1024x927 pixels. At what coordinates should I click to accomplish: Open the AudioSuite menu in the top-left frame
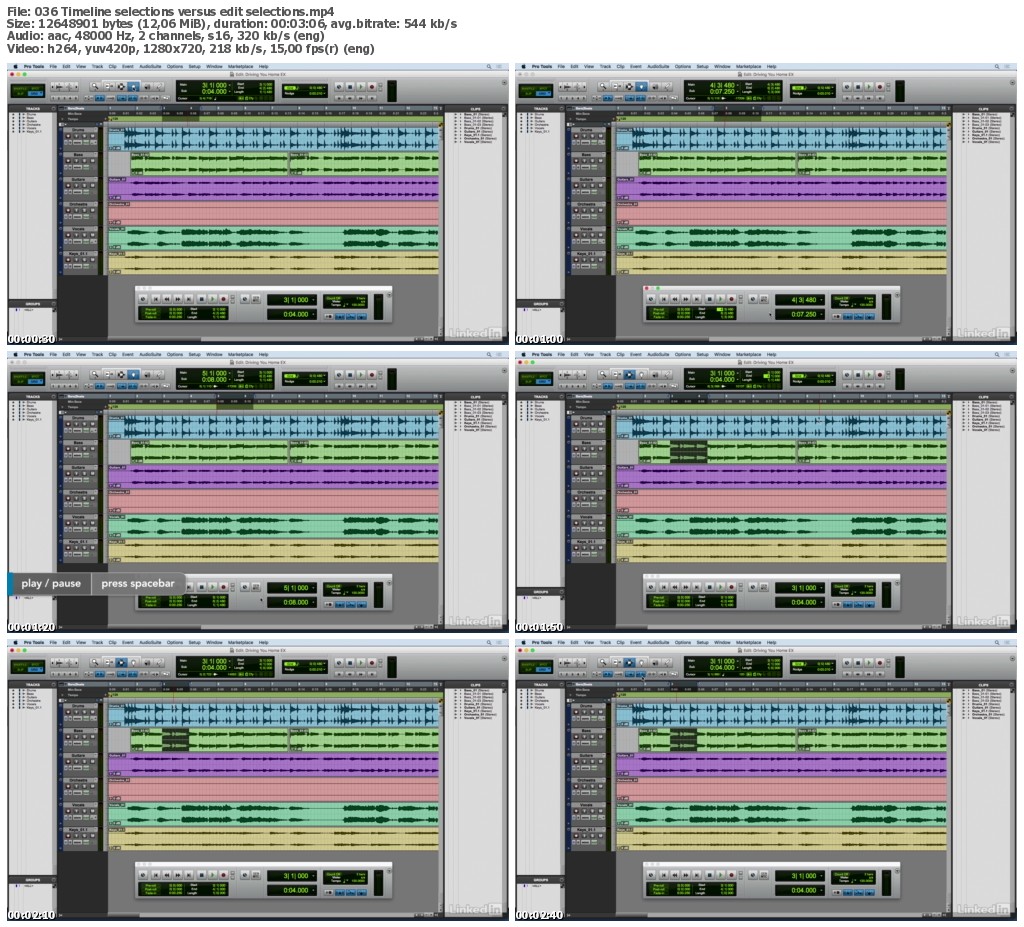150,66
